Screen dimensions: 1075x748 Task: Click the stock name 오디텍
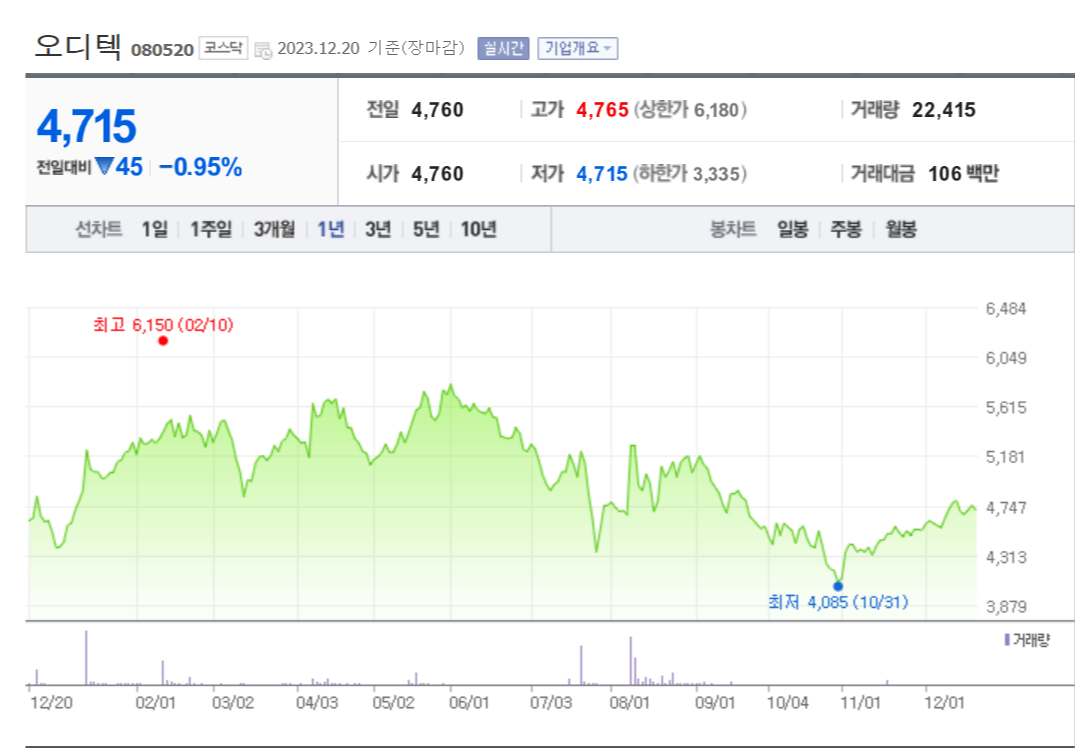coord(77,47)
